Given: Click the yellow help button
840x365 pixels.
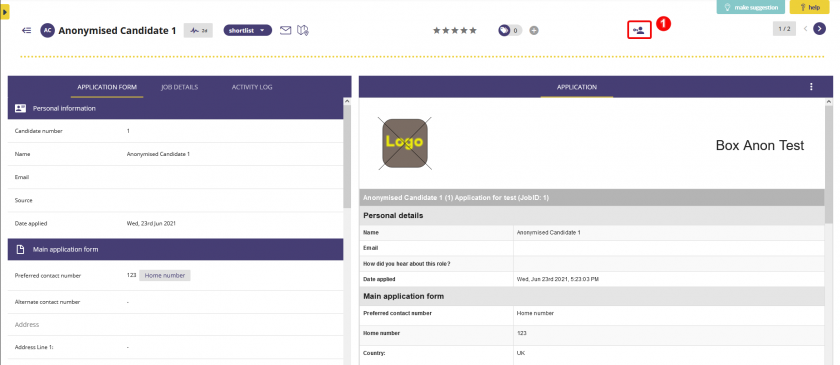Looking at the screenshot, I should 809,8.
